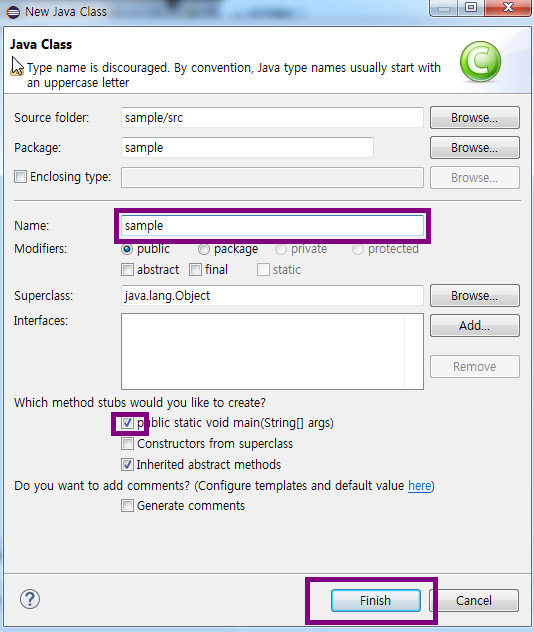Minimize the New Java Class window
The image size is (534, 632).
444,8
